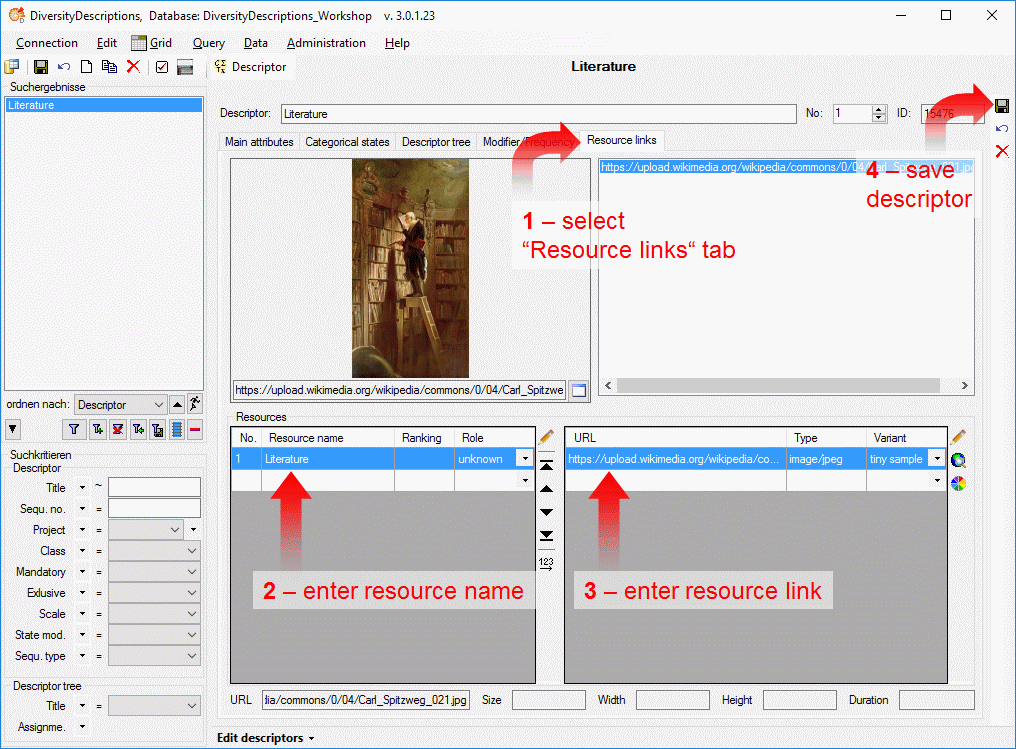
Task: Click the globe with magnifier icon
Action: (x=958, y=460)
